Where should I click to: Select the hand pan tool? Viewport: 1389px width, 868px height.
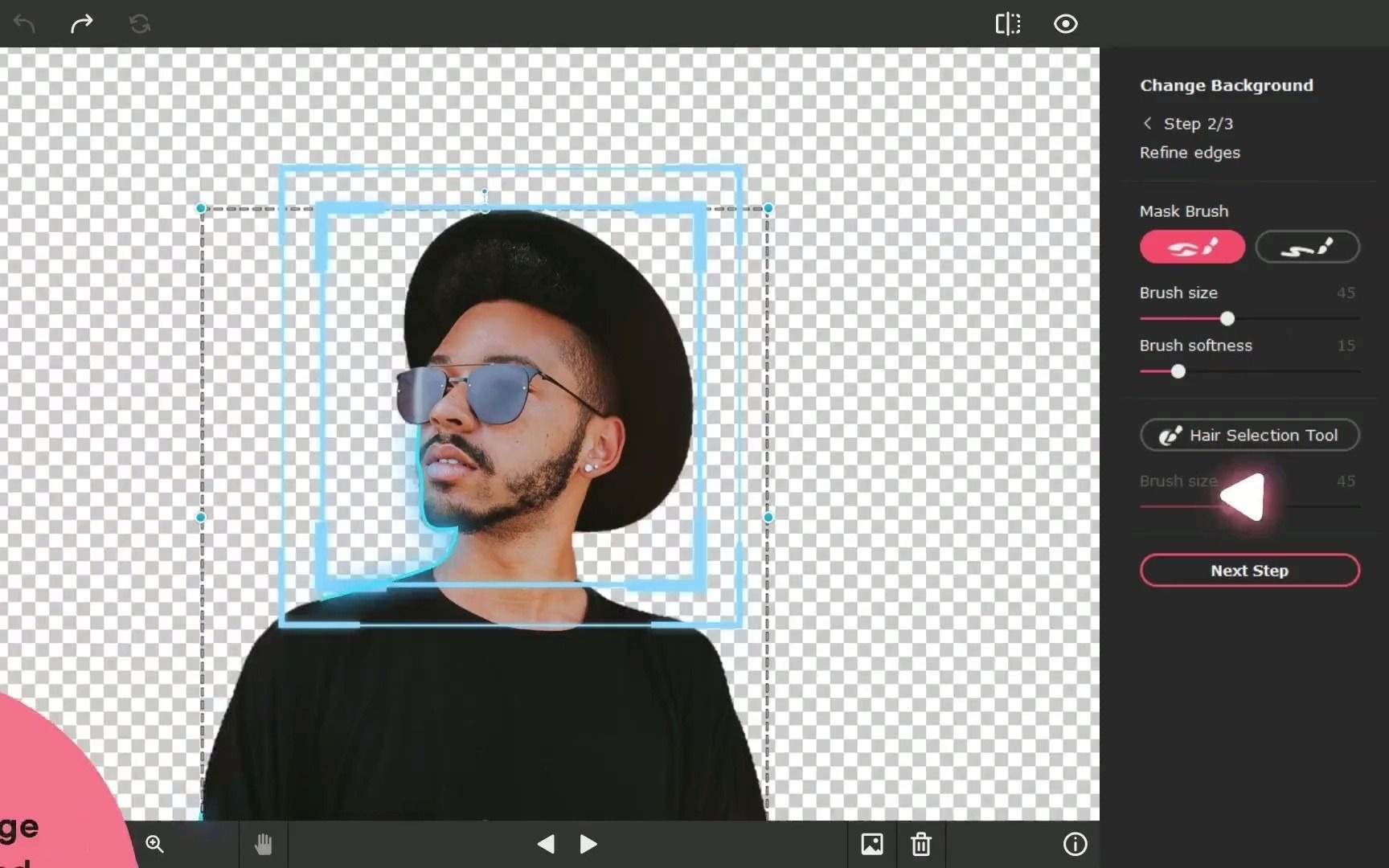click(263, 844)
